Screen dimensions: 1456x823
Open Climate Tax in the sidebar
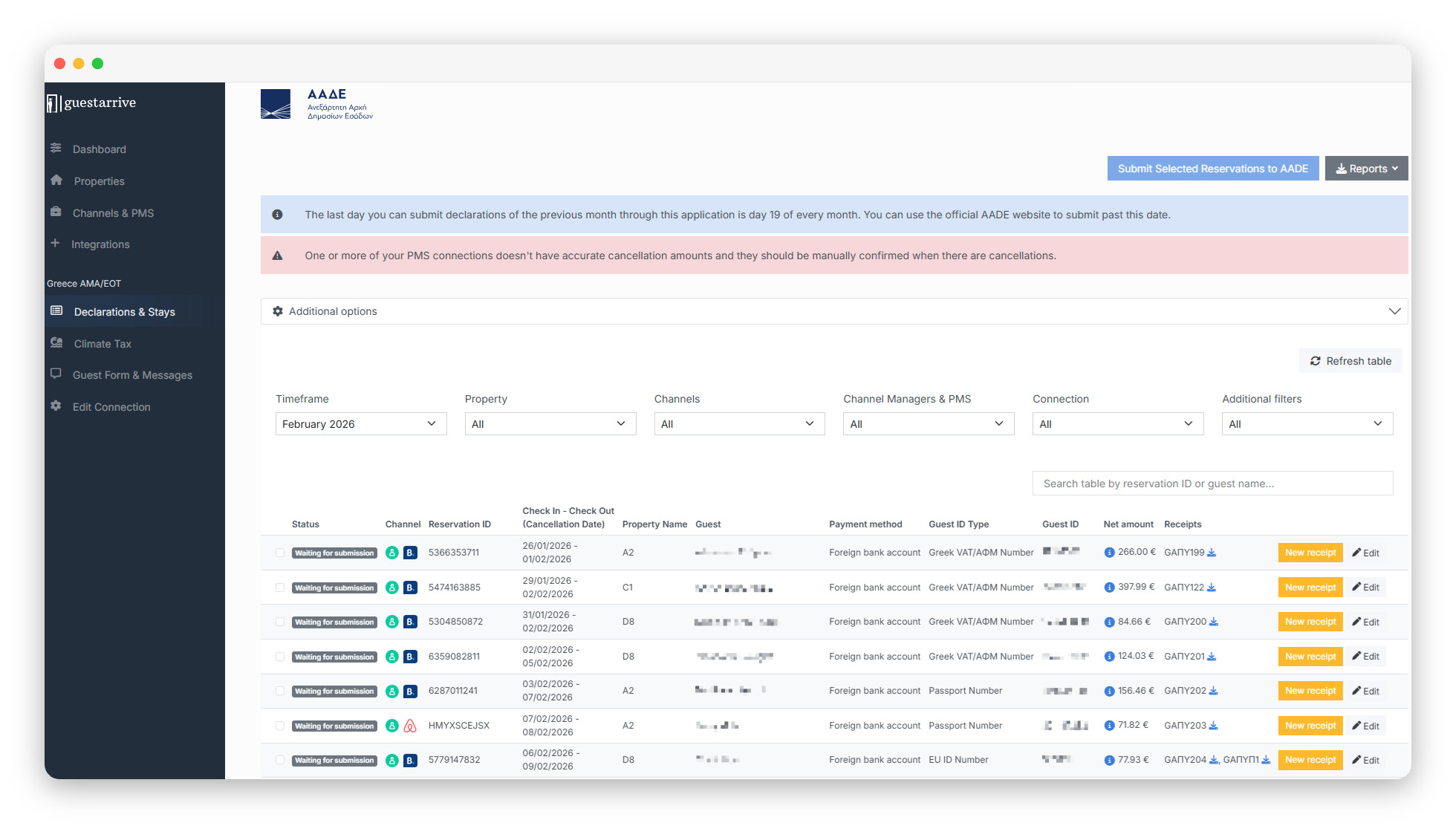pyautogui.click(x=103, y=344)
